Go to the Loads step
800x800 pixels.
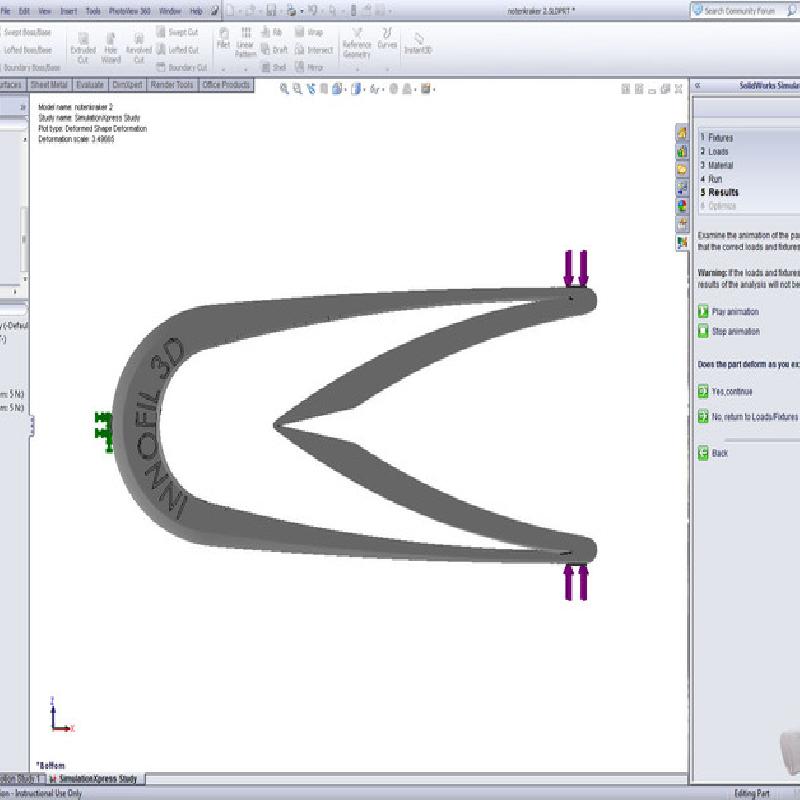[x=718, y=151]
